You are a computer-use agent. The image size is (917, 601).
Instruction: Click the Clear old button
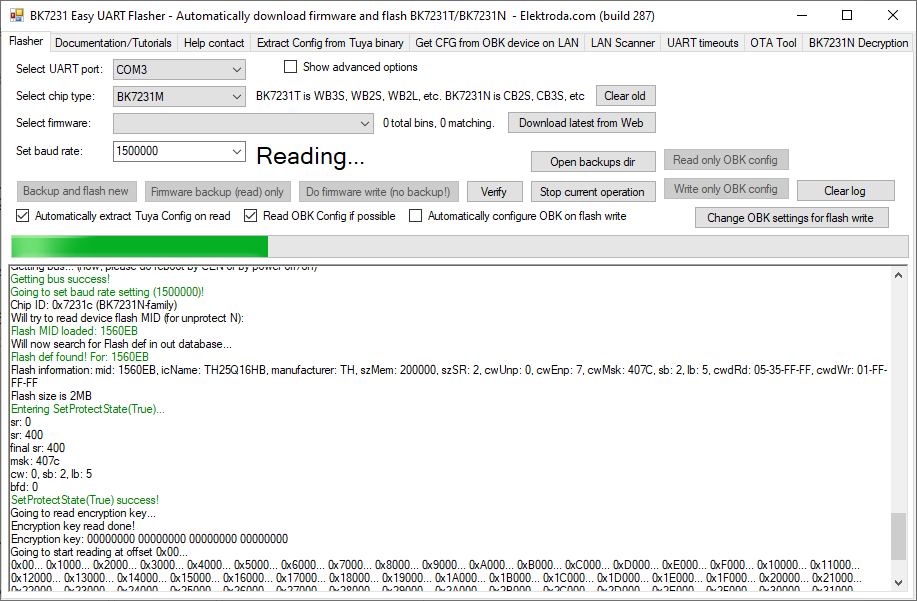tap(625, 96)
